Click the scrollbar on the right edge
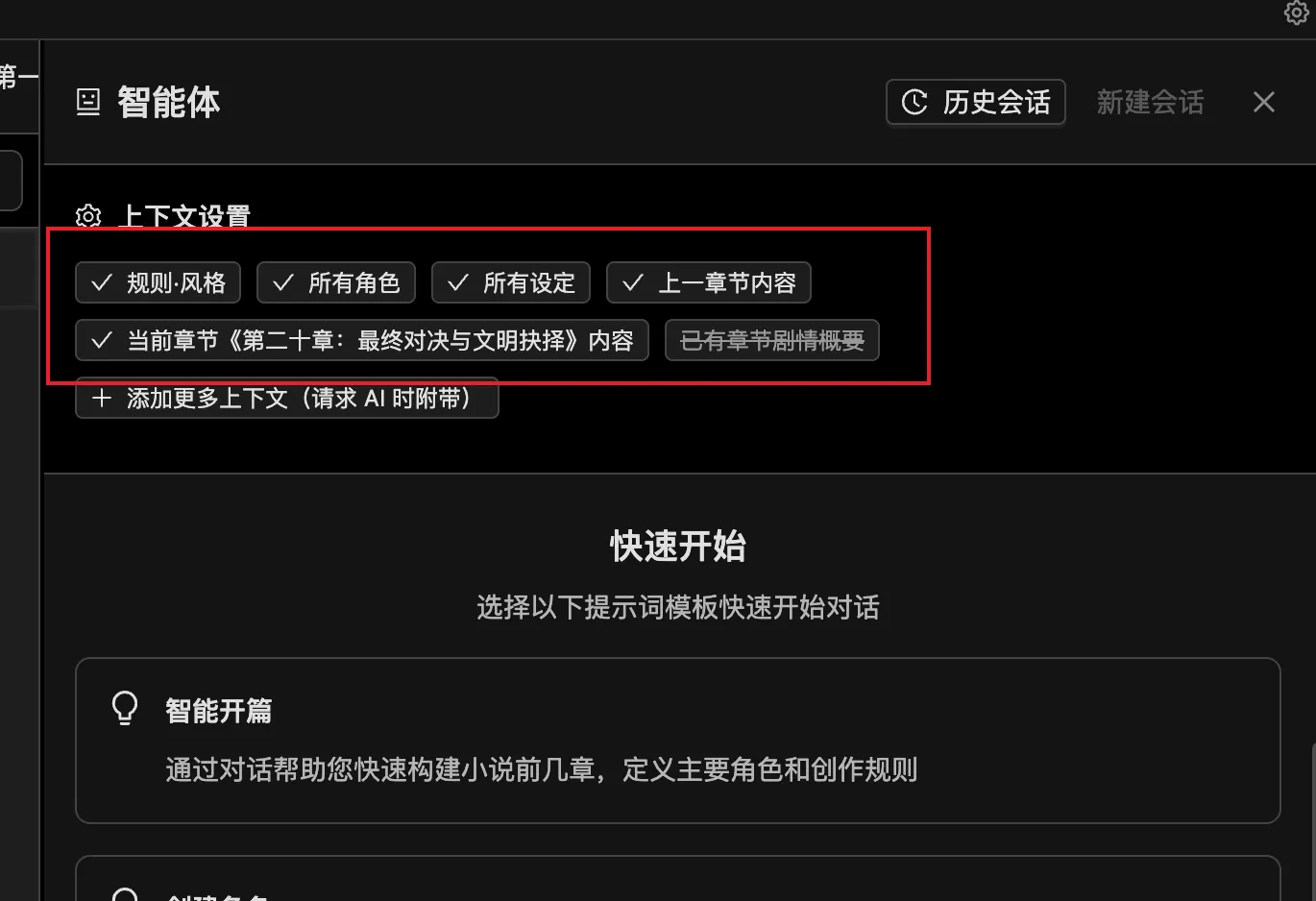 pos(1312,821)
